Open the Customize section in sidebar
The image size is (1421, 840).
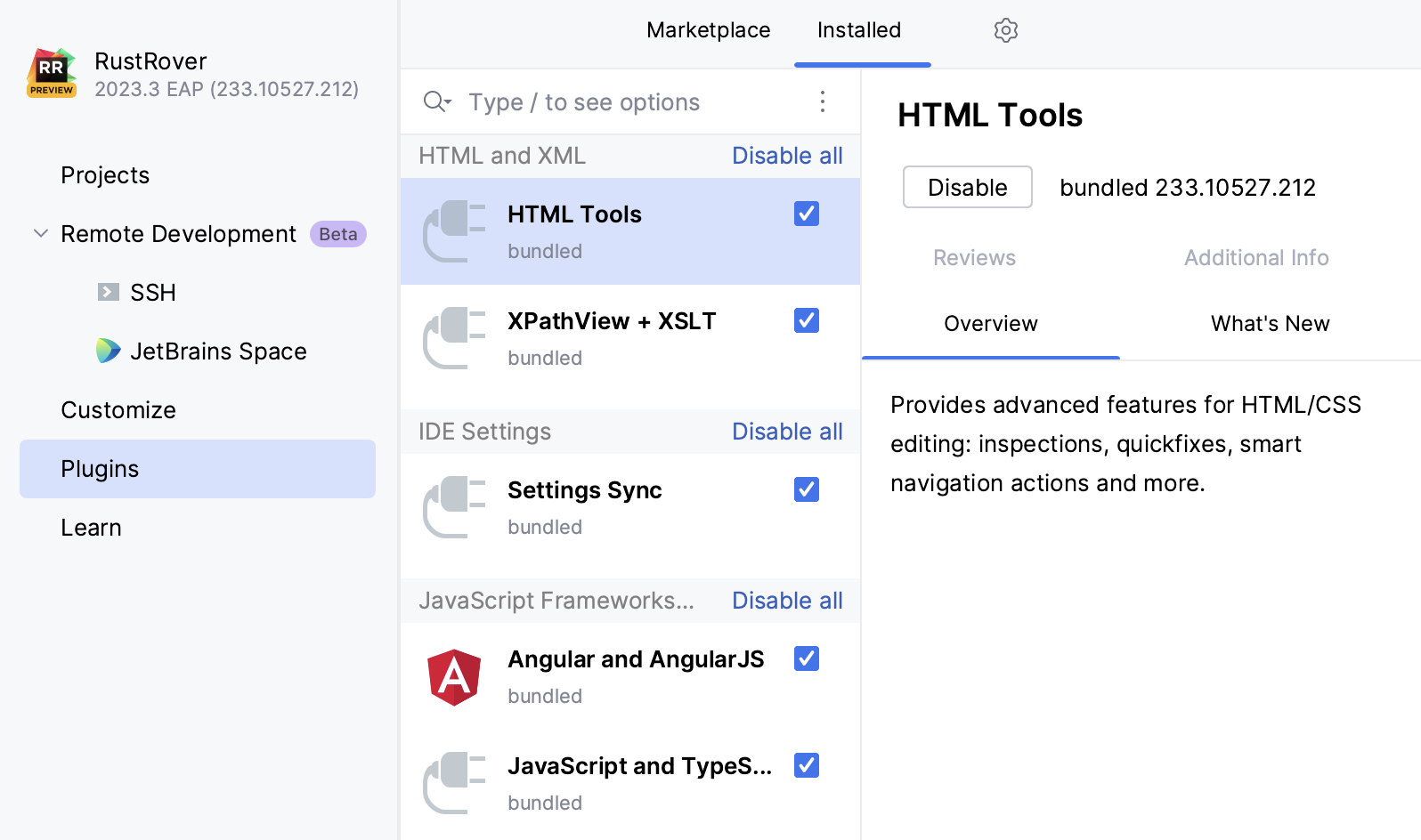click(x=118, y=410)
